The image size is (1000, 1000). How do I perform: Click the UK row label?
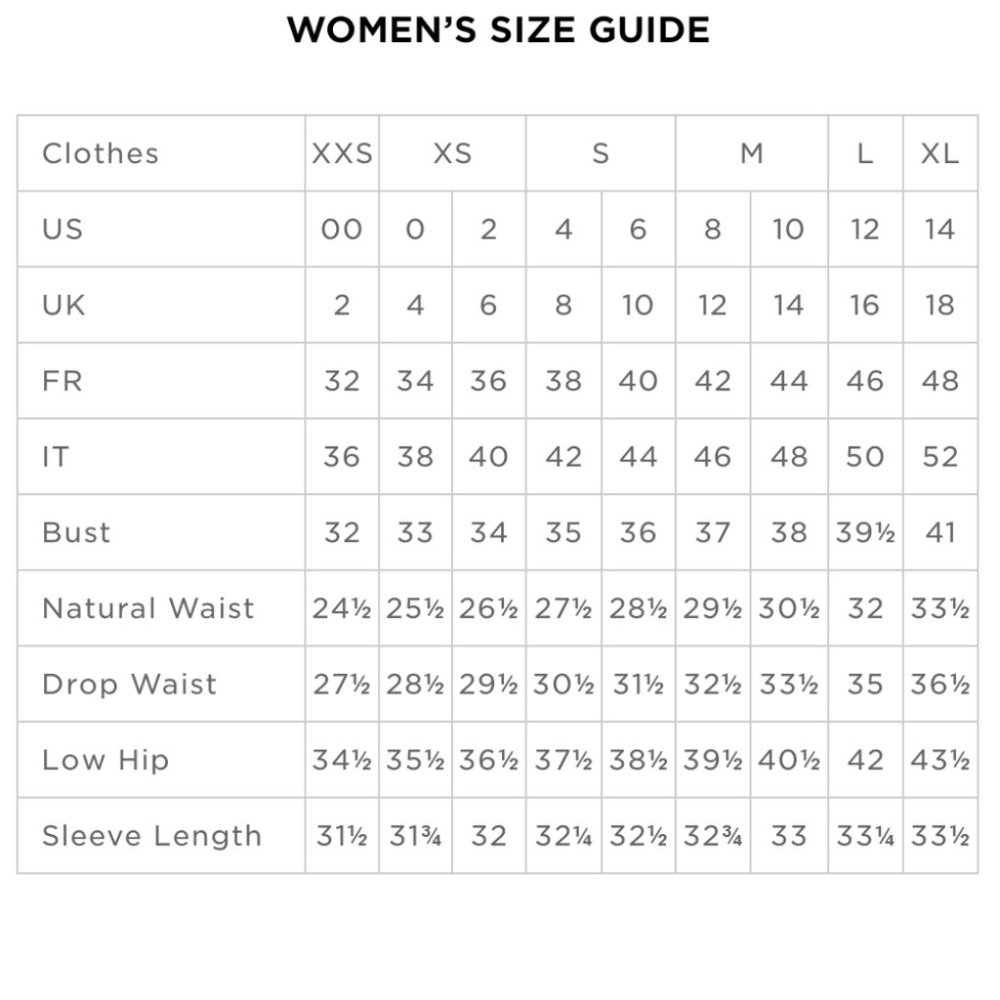point(63,305)
